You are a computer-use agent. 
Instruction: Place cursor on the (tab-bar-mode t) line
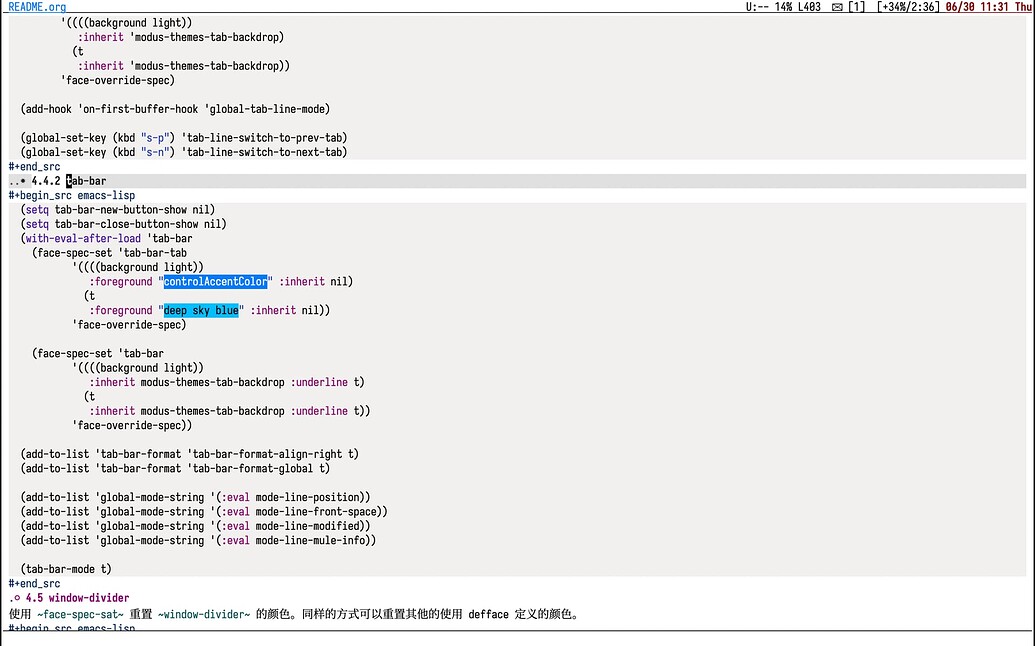click(x=65, y=568)
